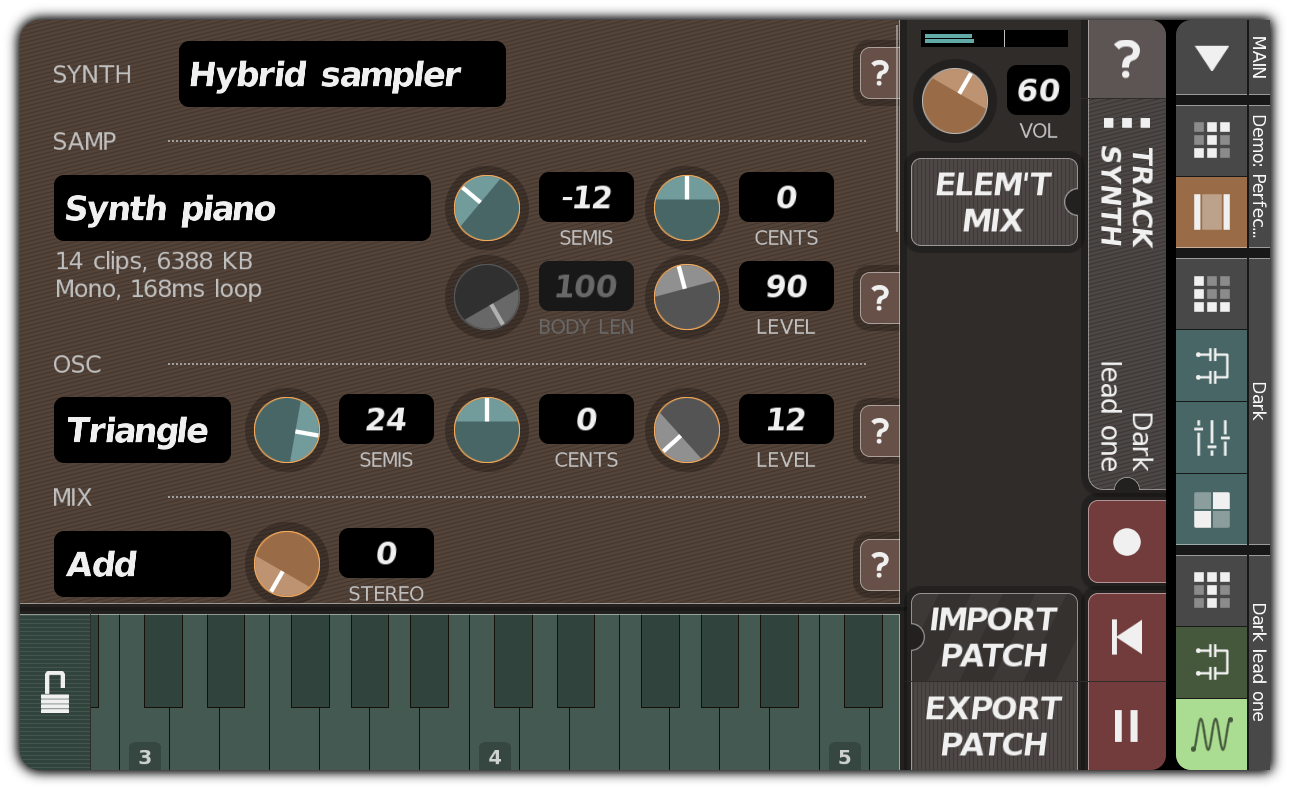Image resolution: width=1290 pixels, height=790 pixels.
Task: Select the quarter-squares modulation icon in Dark column
Action: point(1212,510)
